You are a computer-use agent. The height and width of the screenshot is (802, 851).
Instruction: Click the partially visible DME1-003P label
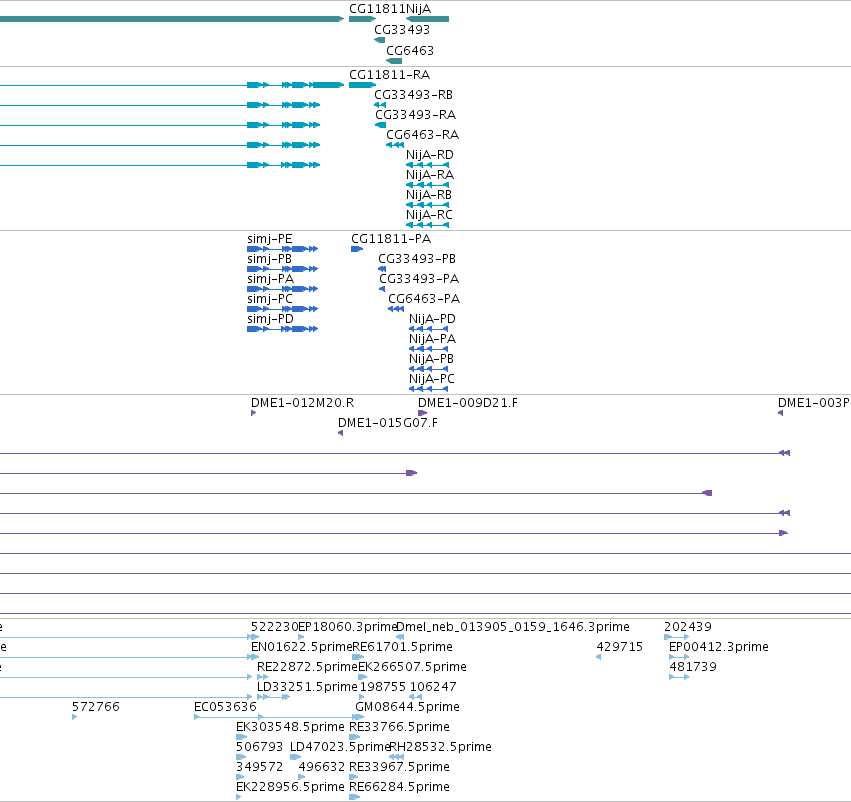814,403
